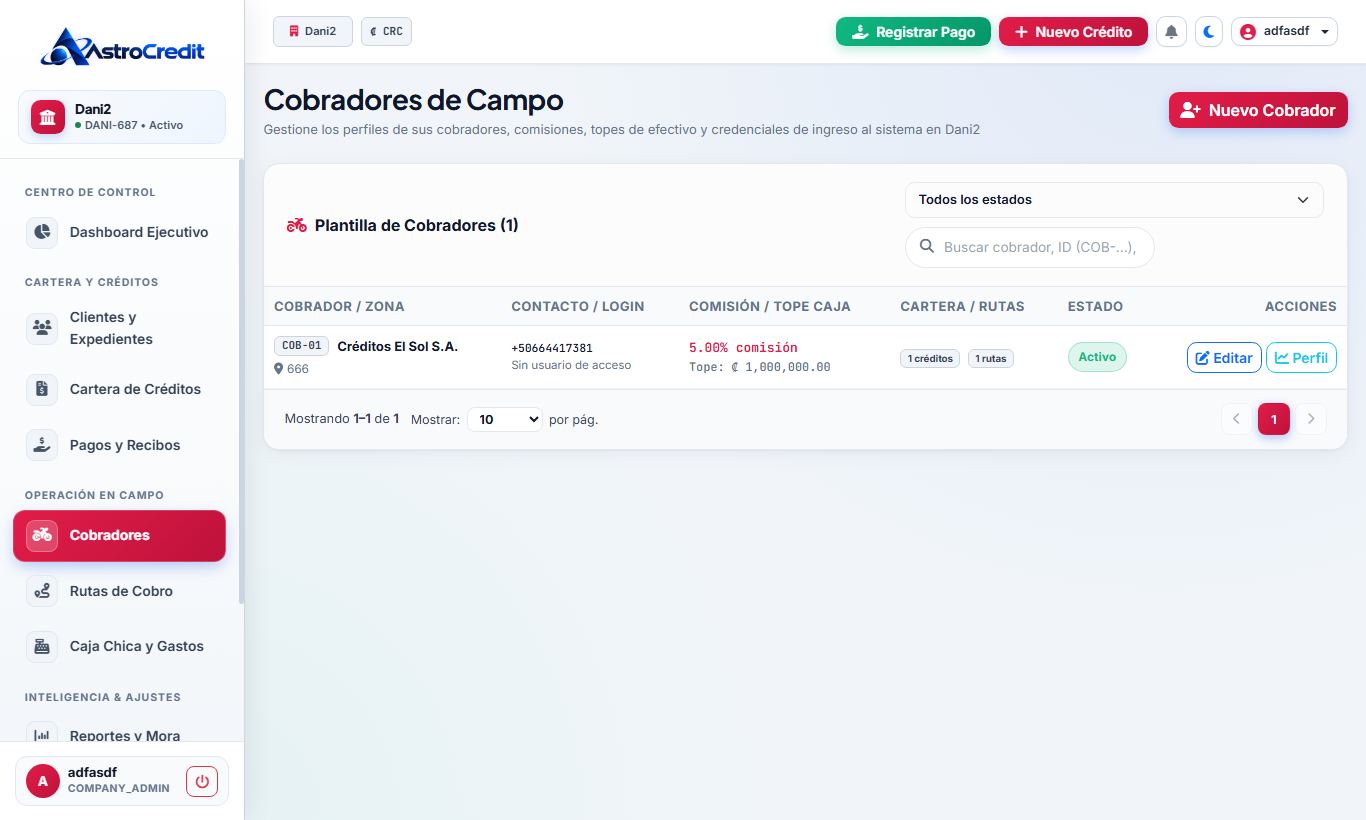Click the search magnifier icon
Screen dimensions: 1366x820
(x=927, y=246)
